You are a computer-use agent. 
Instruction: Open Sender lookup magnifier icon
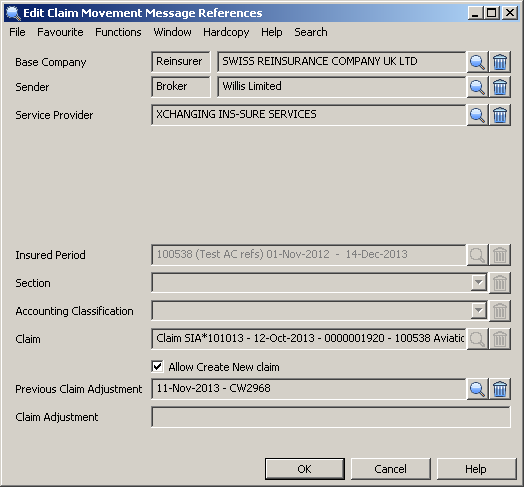click(477, 87)
